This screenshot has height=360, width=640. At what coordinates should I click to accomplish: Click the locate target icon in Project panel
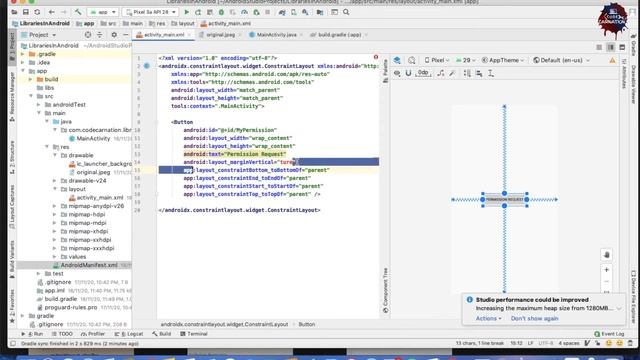pos(88,35)
